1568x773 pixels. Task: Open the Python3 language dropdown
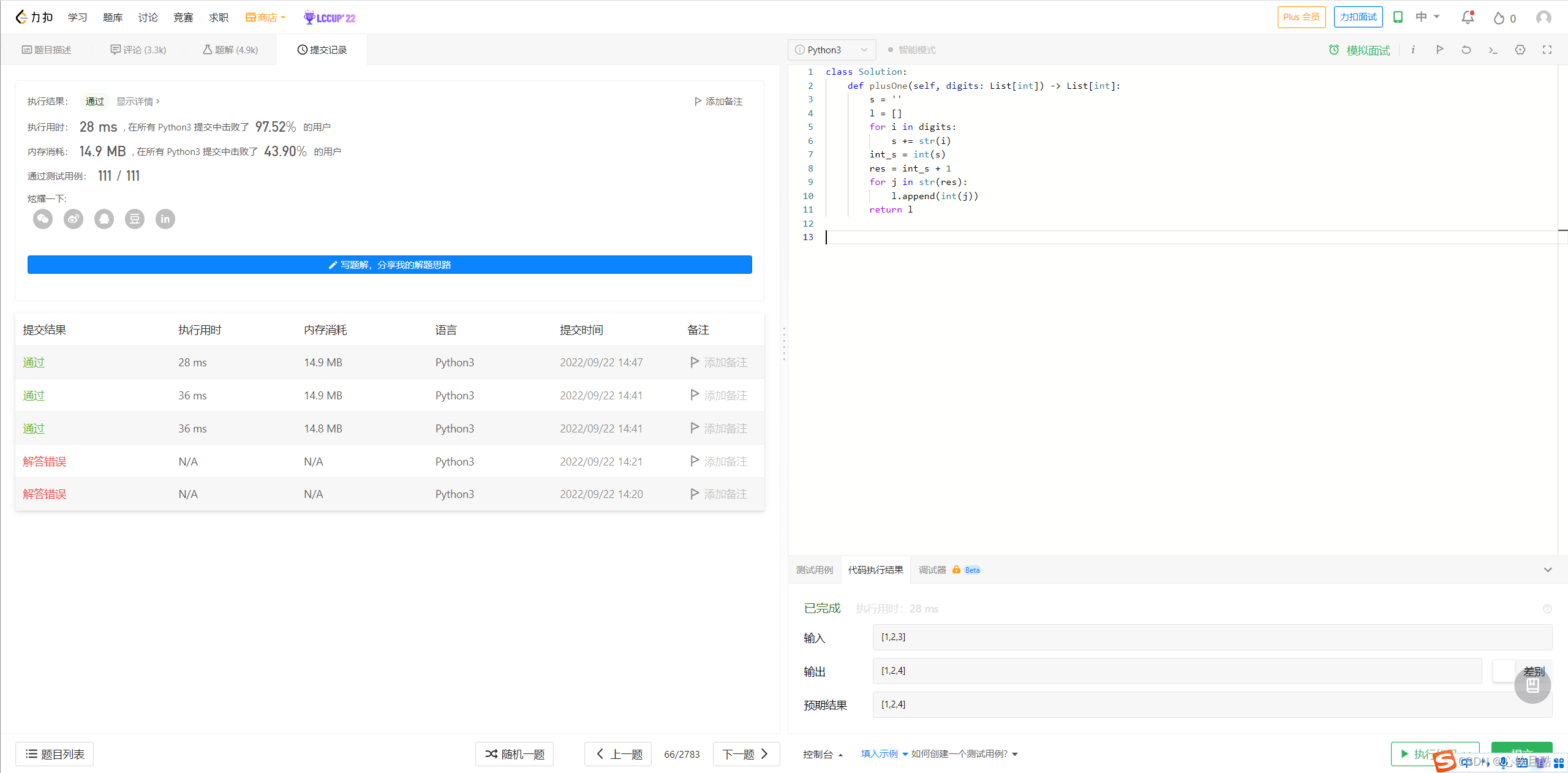[x=831, y=50]
